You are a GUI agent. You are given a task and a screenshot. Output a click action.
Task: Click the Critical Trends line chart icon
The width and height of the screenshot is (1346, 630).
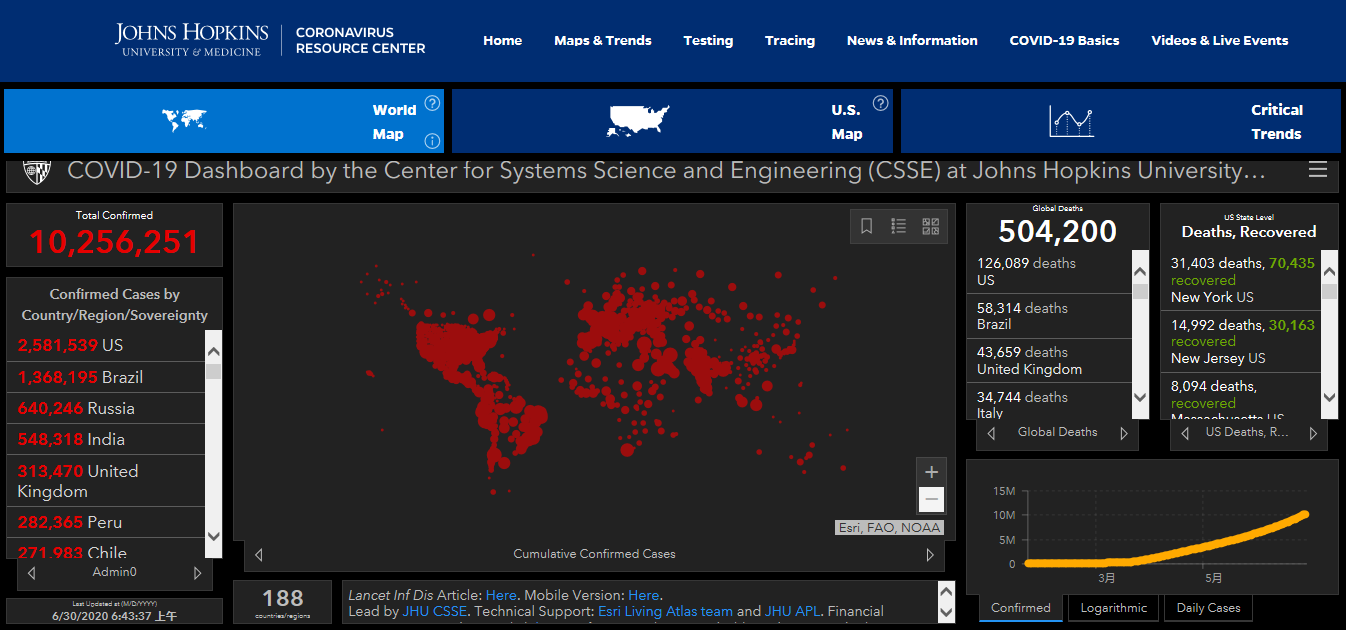(1071, 121)
